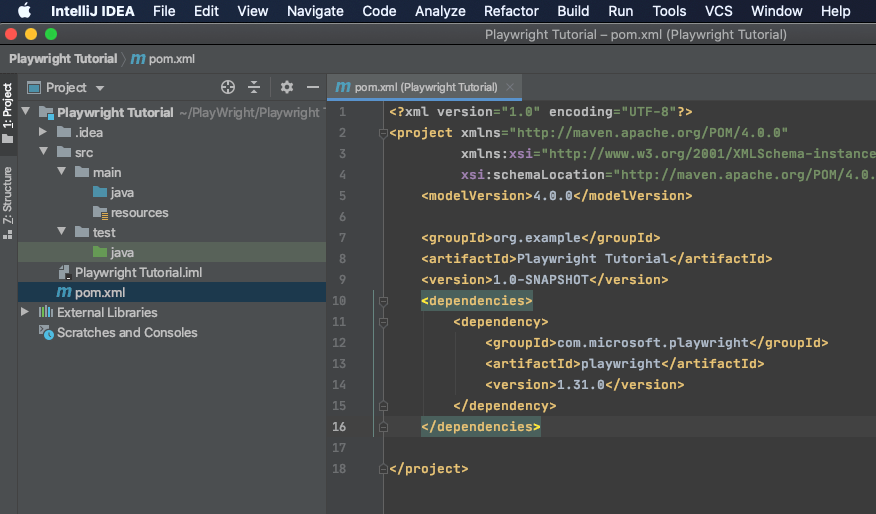Expand External Libraries node
This screenshot has height=514, width=876.
point(25,312)
